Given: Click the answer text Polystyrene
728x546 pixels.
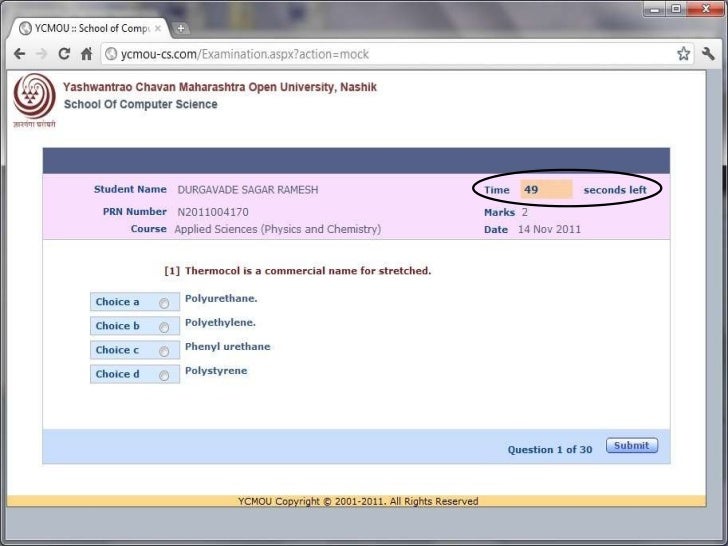Looking at the screenshot, I should (216, 371).
